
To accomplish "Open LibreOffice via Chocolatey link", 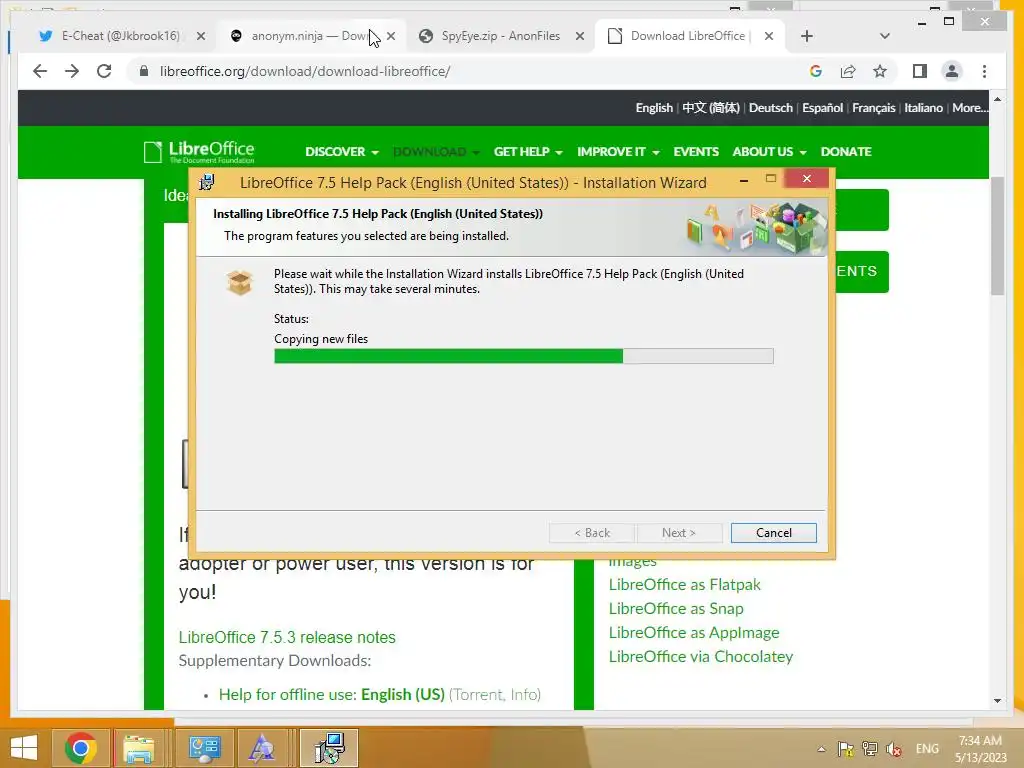I will coord(701,656).
